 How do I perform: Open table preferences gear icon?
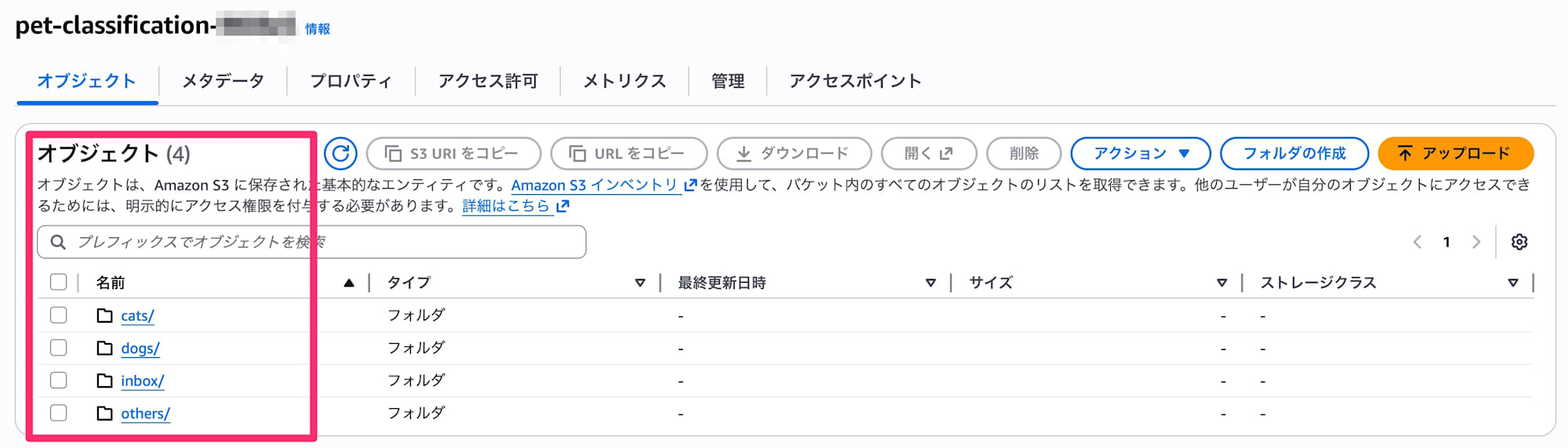[1519, 242]
